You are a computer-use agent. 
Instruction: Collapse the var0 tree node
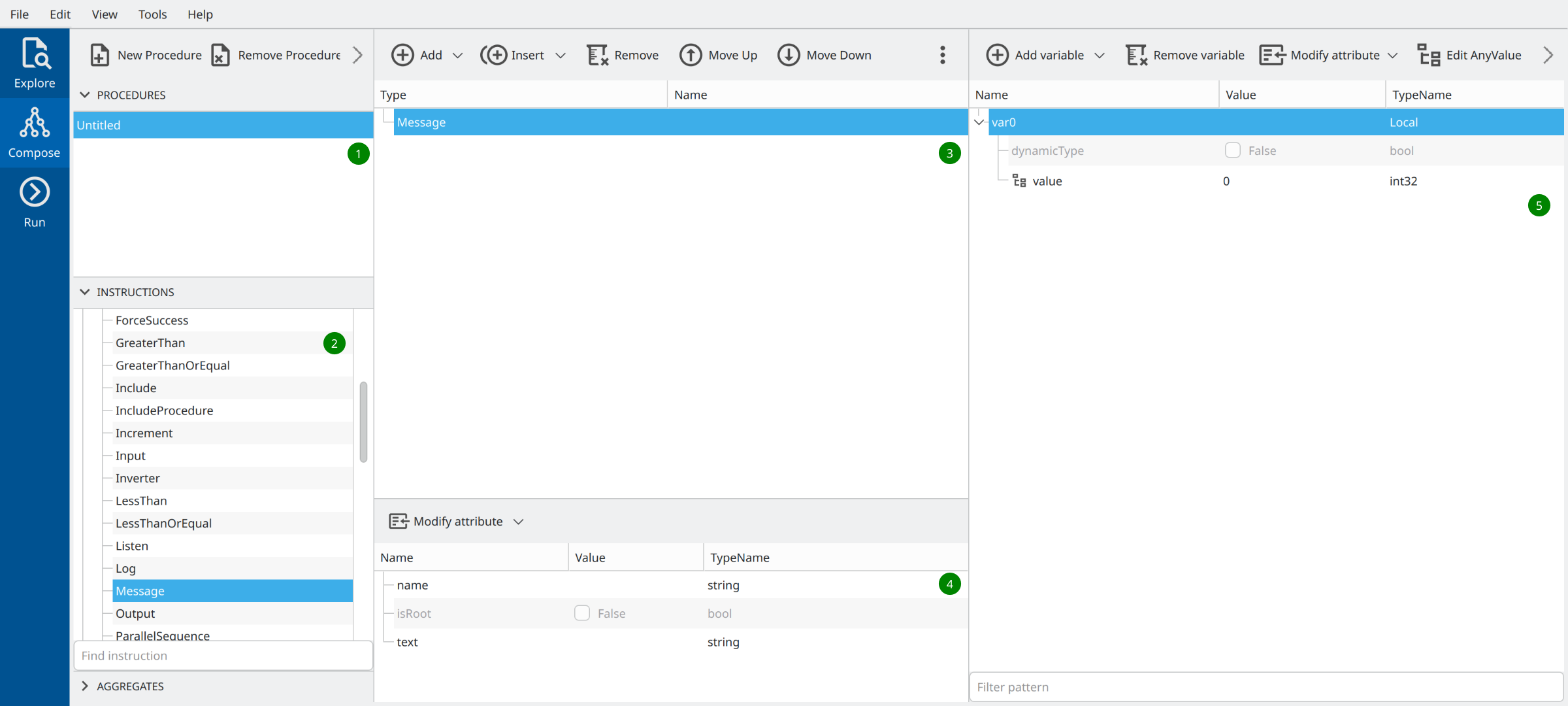tap(979, 122)
